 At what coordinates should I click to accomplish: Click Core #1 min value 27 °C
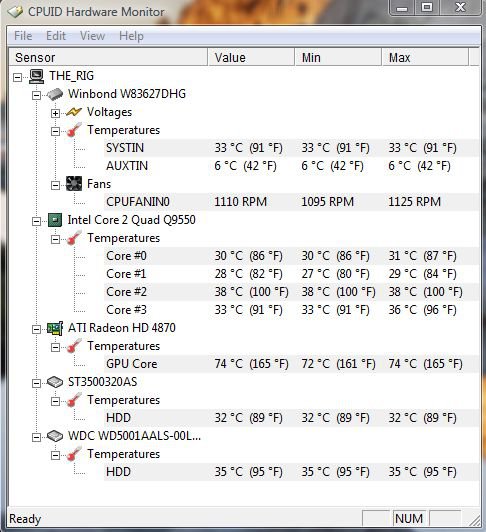coord(335,274)
